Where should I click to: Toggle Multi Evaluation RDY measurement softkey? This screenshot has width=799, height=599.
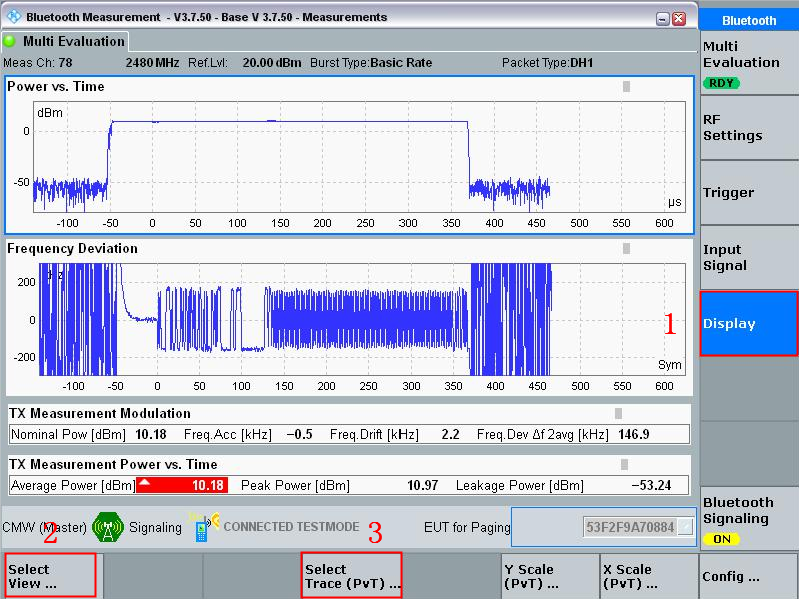coord(749,63)
